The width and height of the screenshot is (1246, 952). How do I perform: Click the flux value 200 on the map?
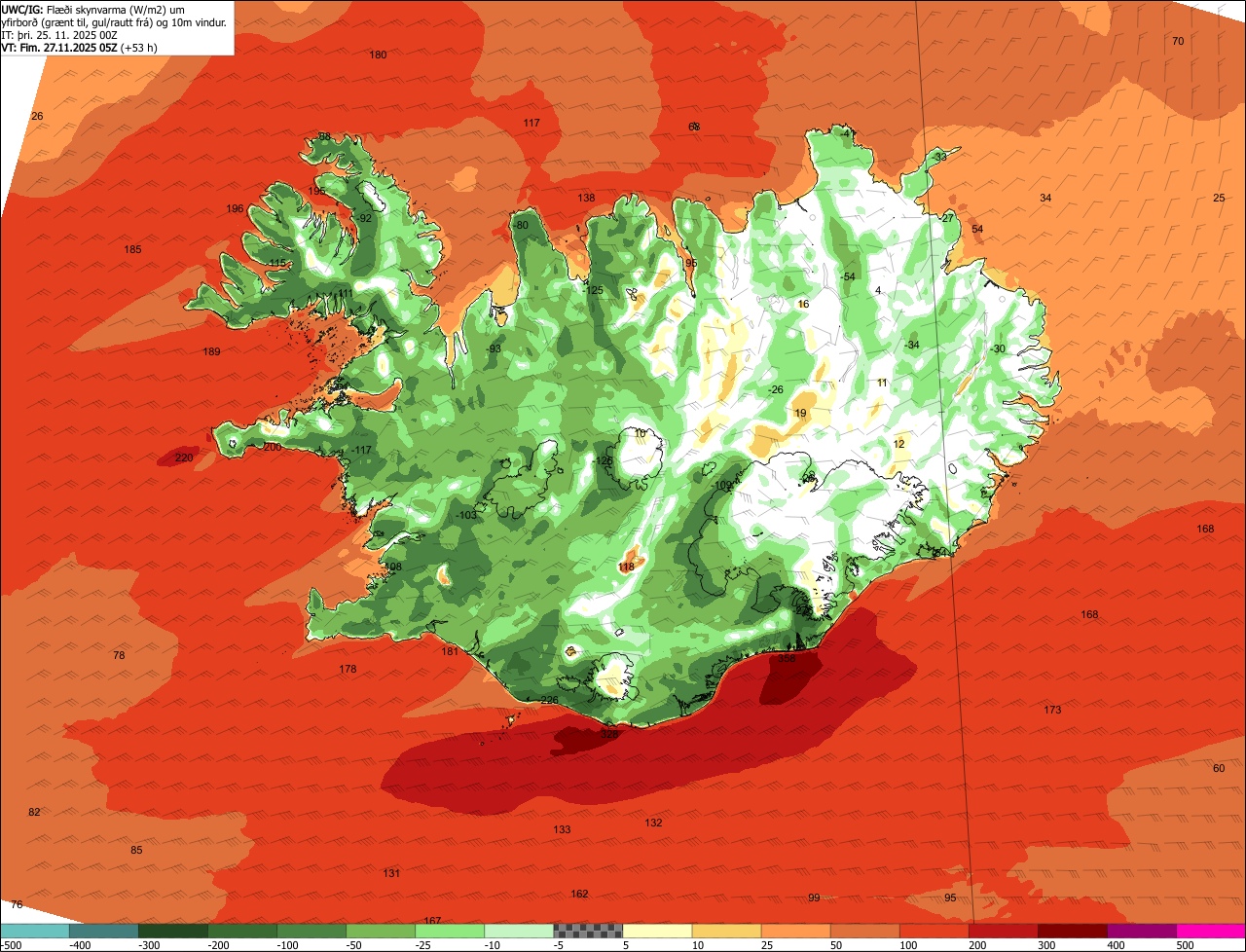pyautogui.click(x=272, y=447)
